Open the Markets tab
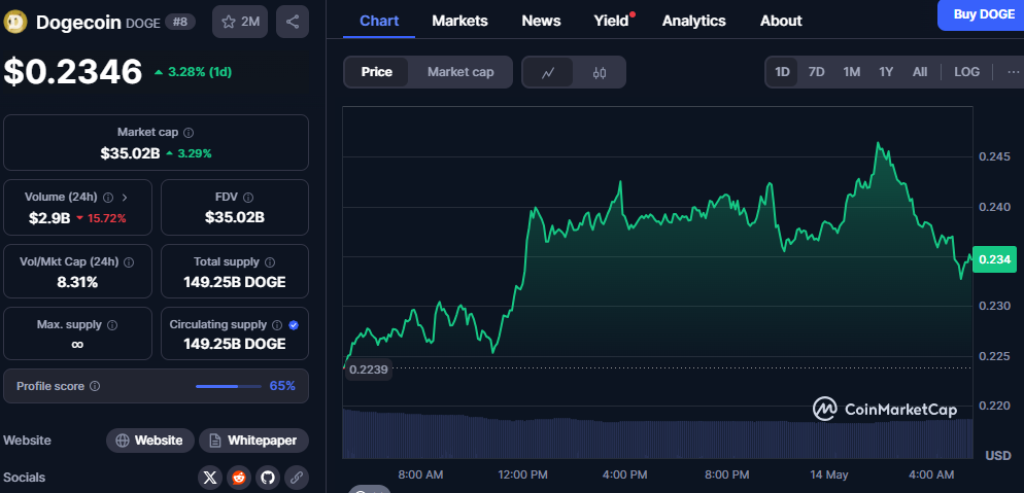The width and height of the screenshot is (1024, 493). 460,21
